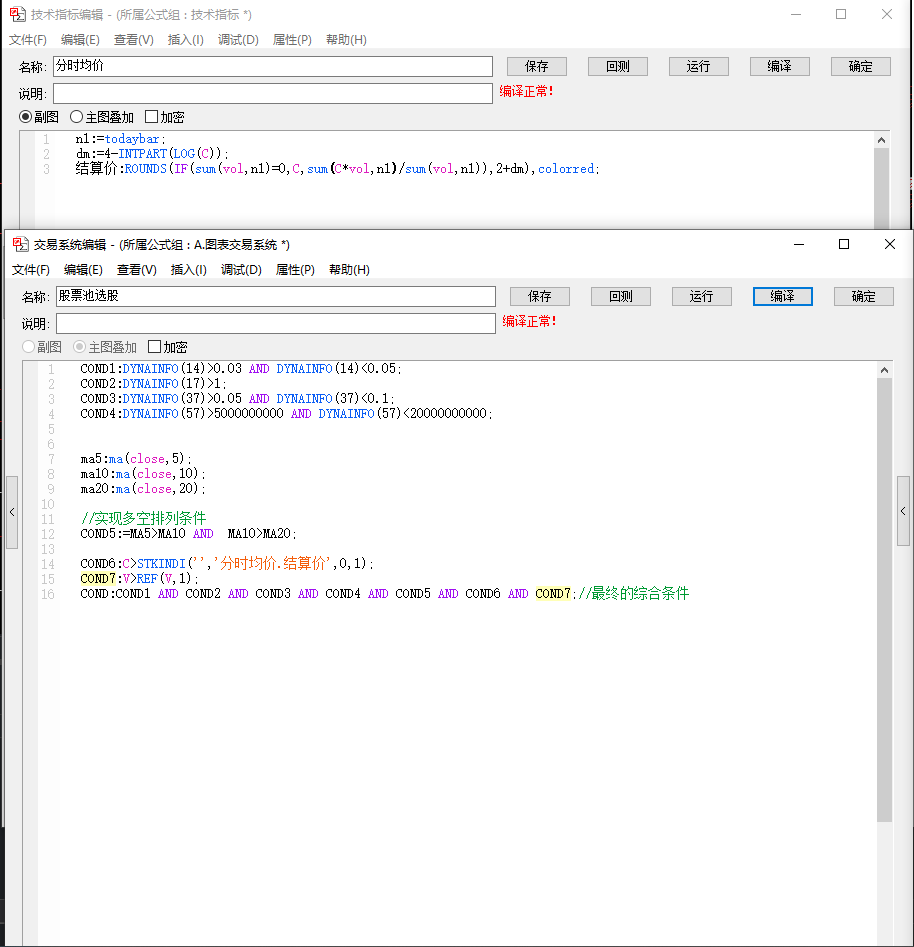Open 文件(F) menu in 交易系统编辑

click(x=31, y=270)
